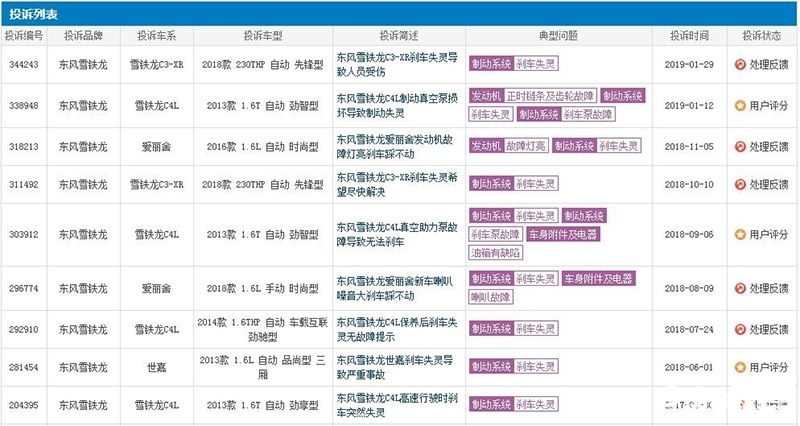800x426 pixels.
Task: Click the date 2018-06-01
Action: coord(689,367)
